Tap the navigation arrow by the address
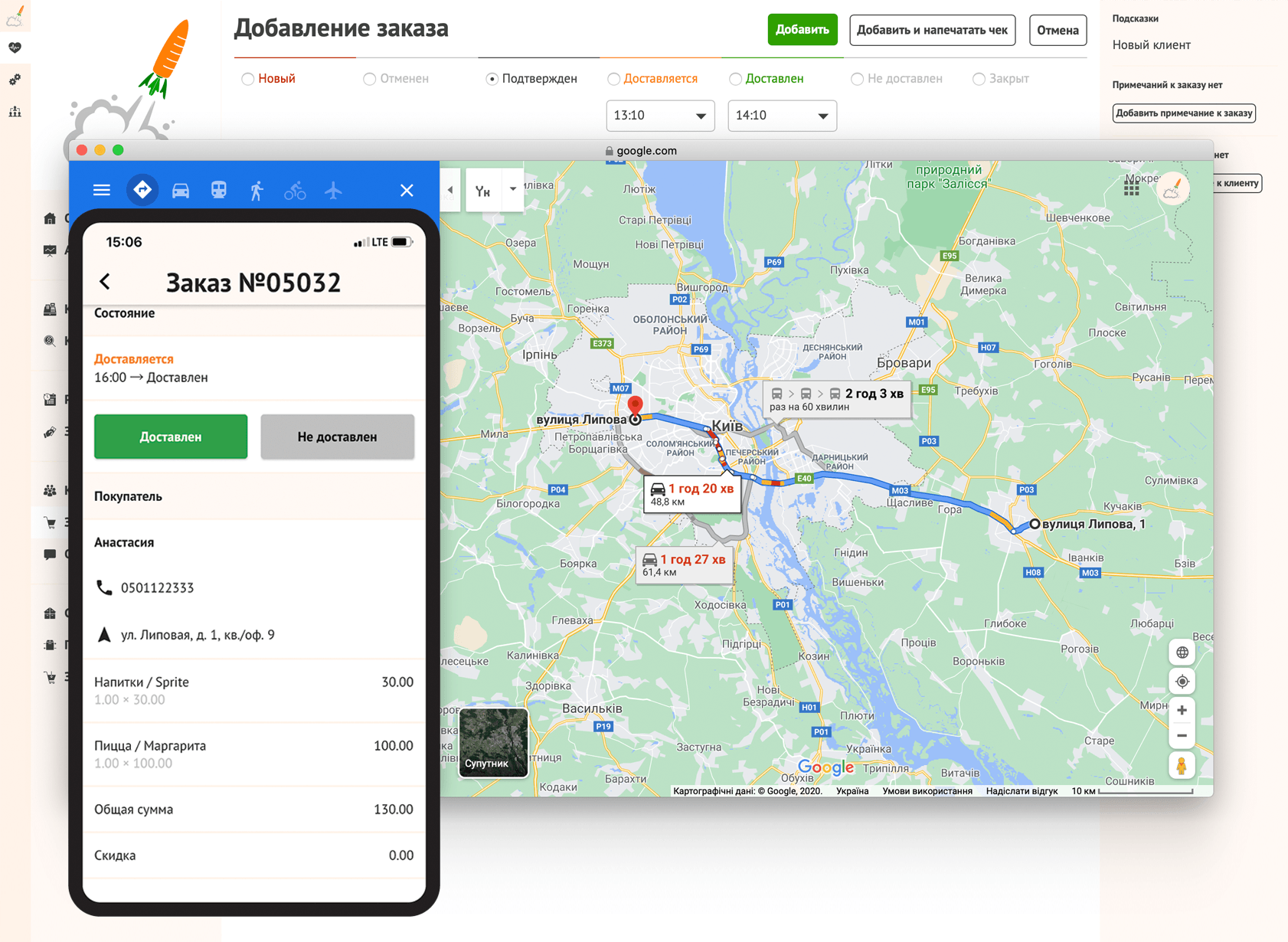 click(104, 634)
